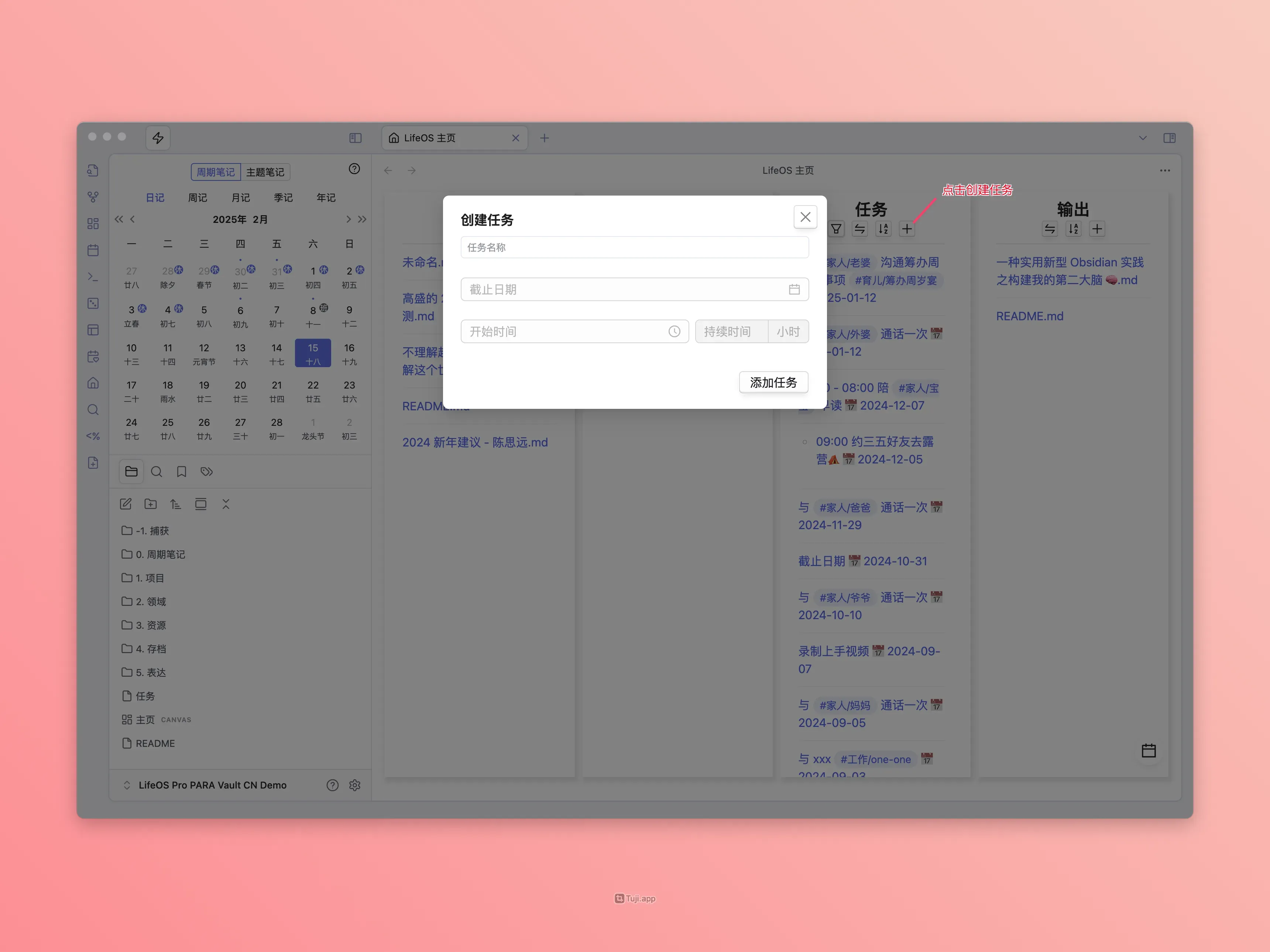Click the sort order icon under 输出
The width and height of the screenshot is (1270, 952).
(1073, 229)
